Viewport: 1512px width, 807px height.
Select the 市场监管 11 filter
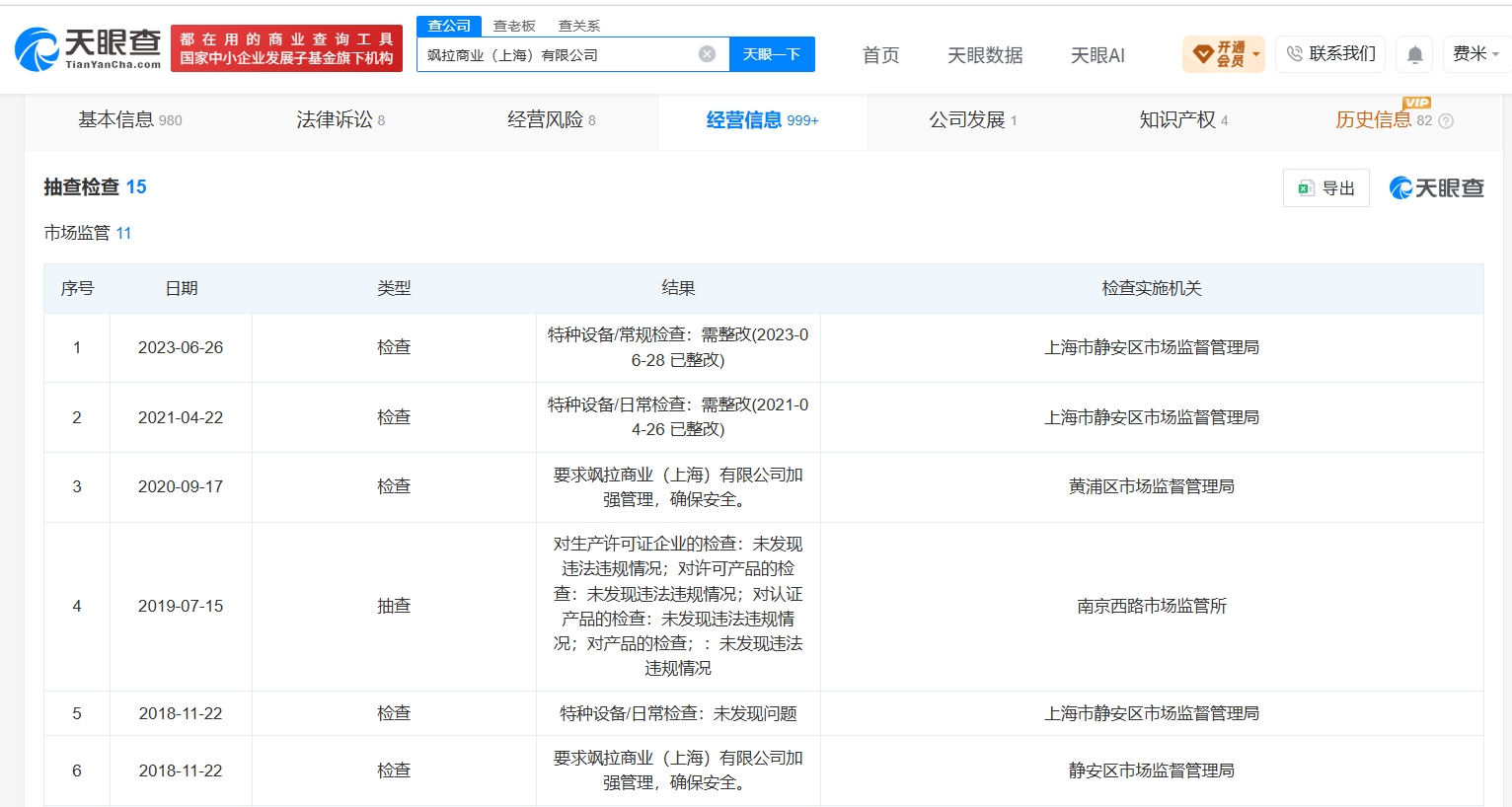[x=87, y=233]
